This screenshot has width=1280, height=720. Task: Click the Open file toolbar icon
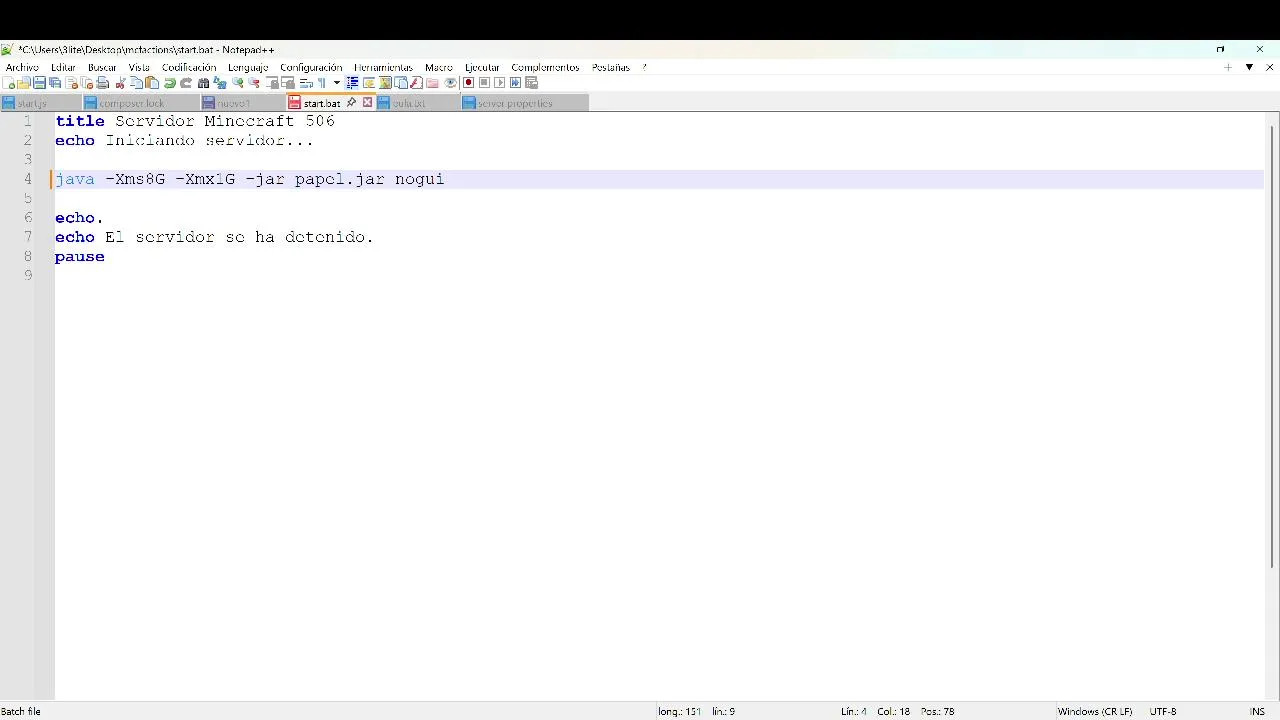[x=23, y=83]
